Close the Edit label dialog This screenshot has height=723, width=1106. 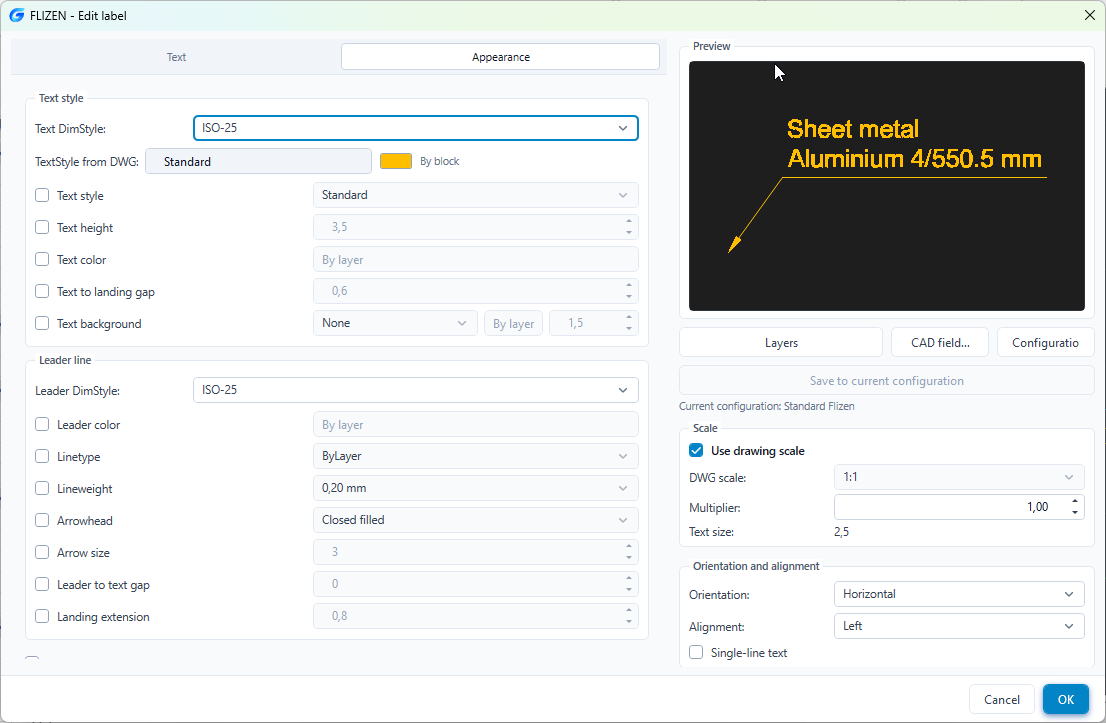1089,16
